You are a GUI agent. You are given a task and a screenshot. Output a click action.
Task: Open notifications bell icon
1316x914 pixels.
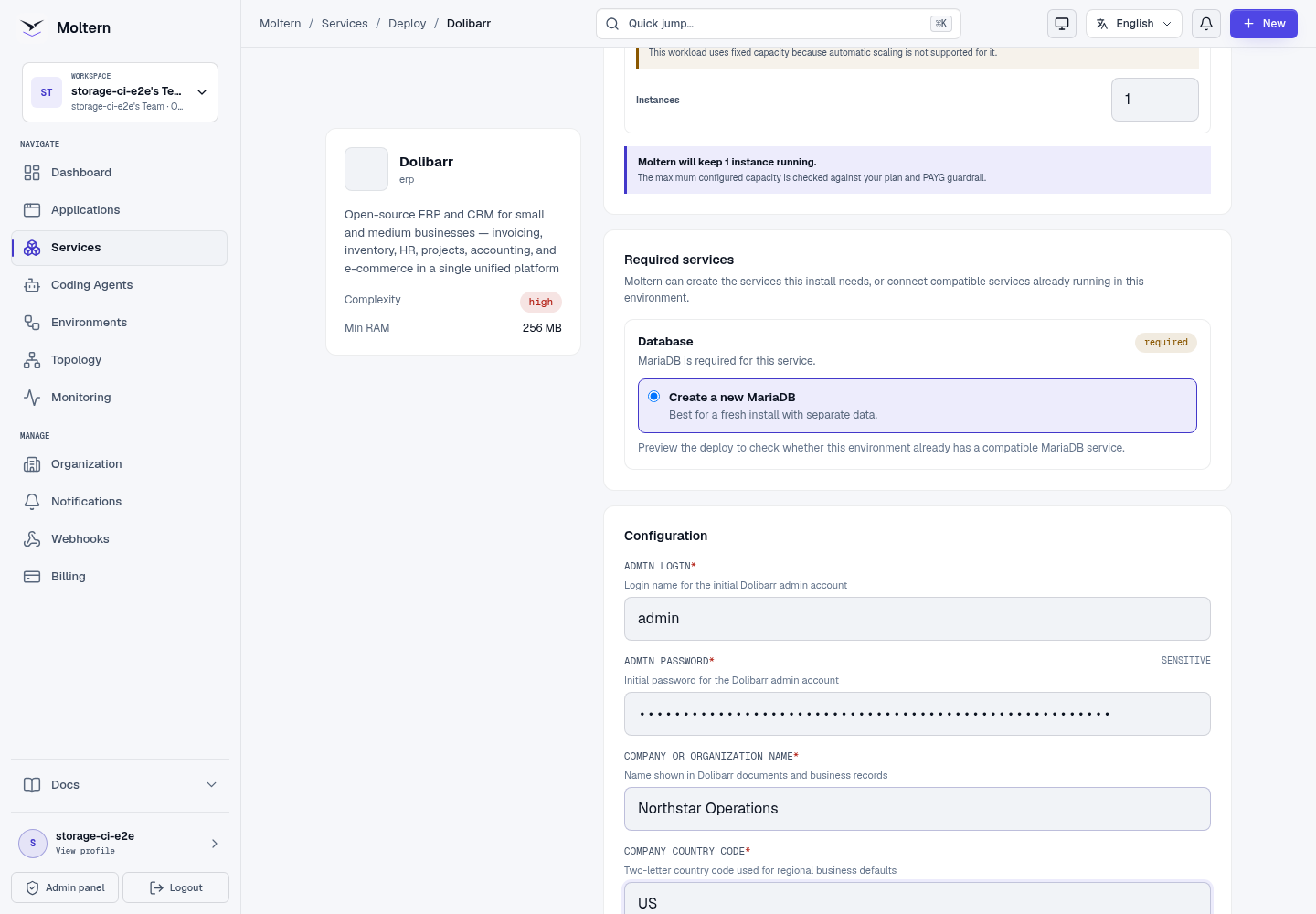point(1206,24)
